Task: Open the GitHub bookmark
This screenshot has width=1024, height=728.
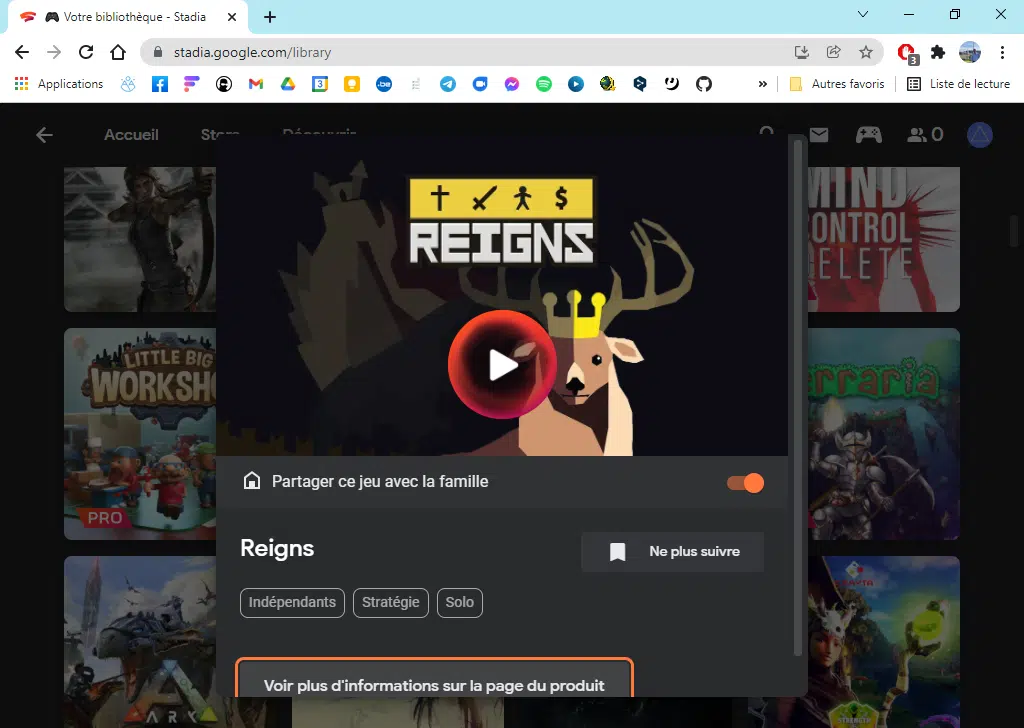Action: point(704,84)
